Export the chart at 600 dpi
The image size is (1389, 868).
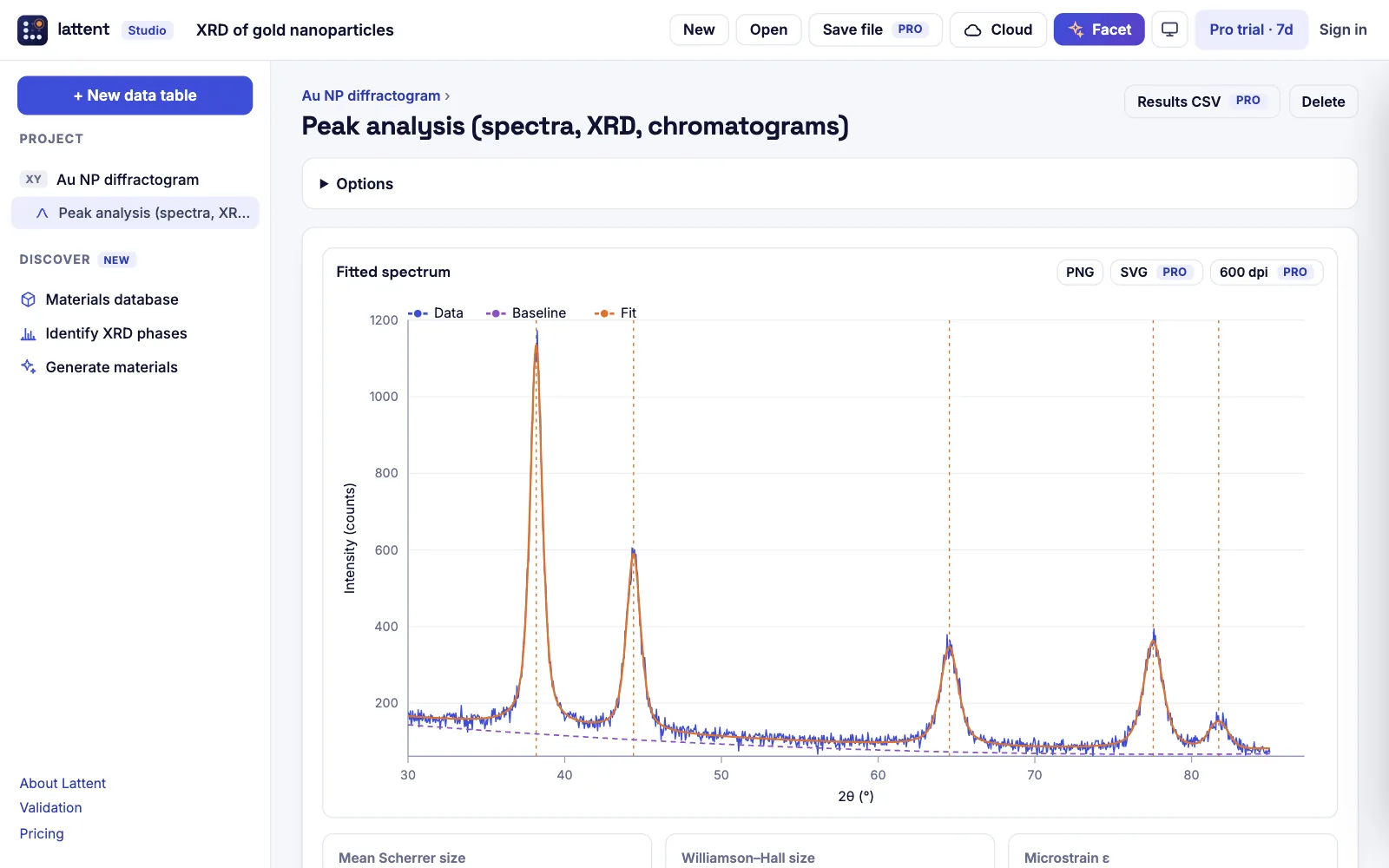coord(1267,273)
